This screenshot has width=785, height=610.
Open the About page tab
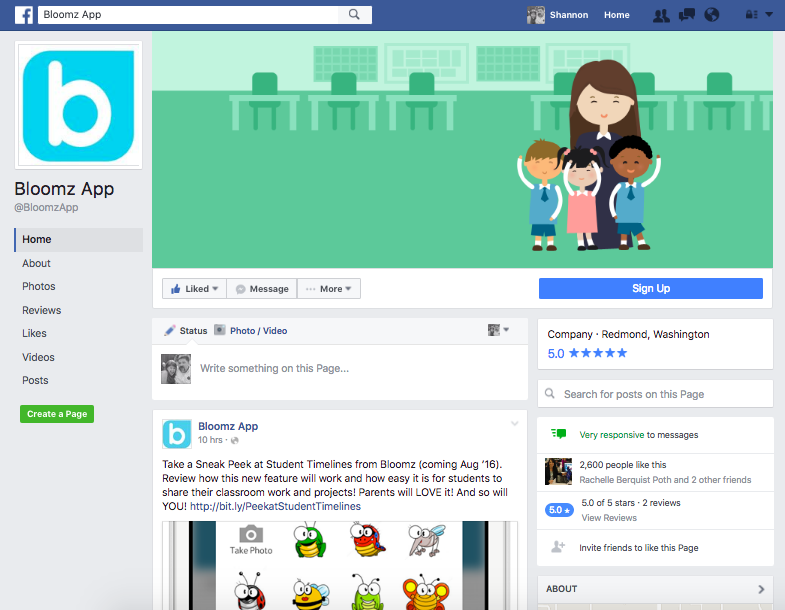pyautogui.click(x=36, y=263)
